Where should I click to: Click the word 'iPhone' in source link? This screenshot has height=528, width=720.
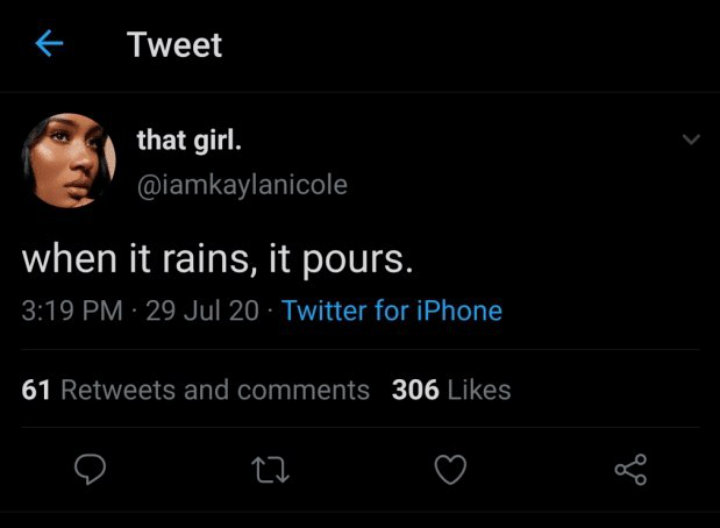[x=459, y=310]
